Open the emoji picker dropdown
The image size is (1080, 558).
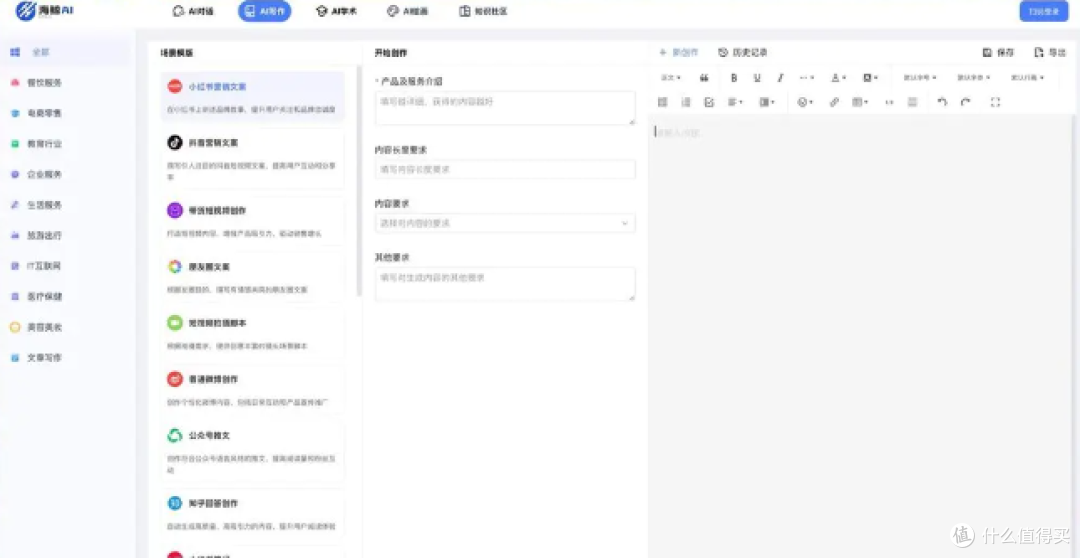click(x=805, y=102)
